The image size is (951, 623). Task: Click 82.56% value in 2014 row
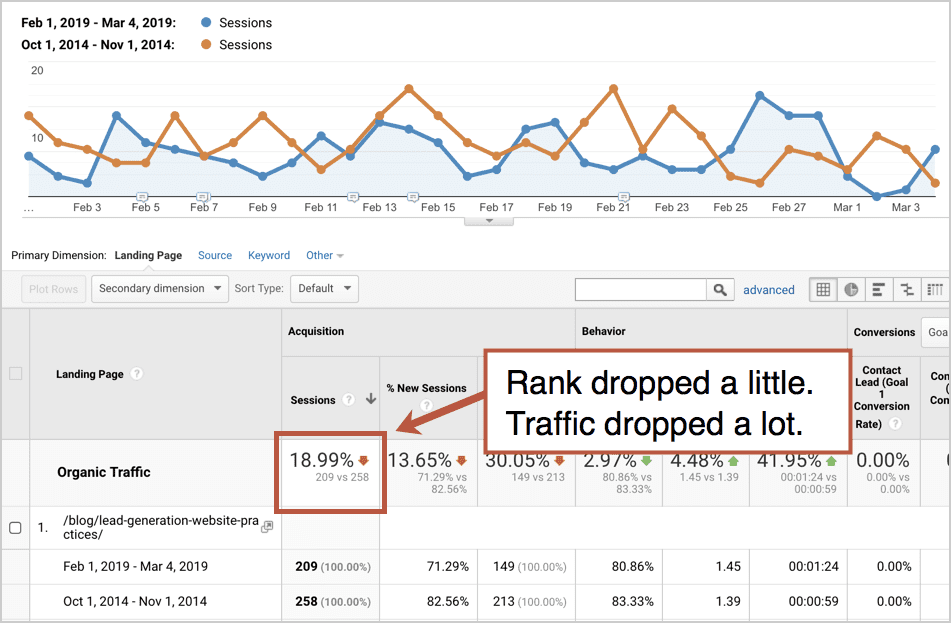tap(448, 601)
